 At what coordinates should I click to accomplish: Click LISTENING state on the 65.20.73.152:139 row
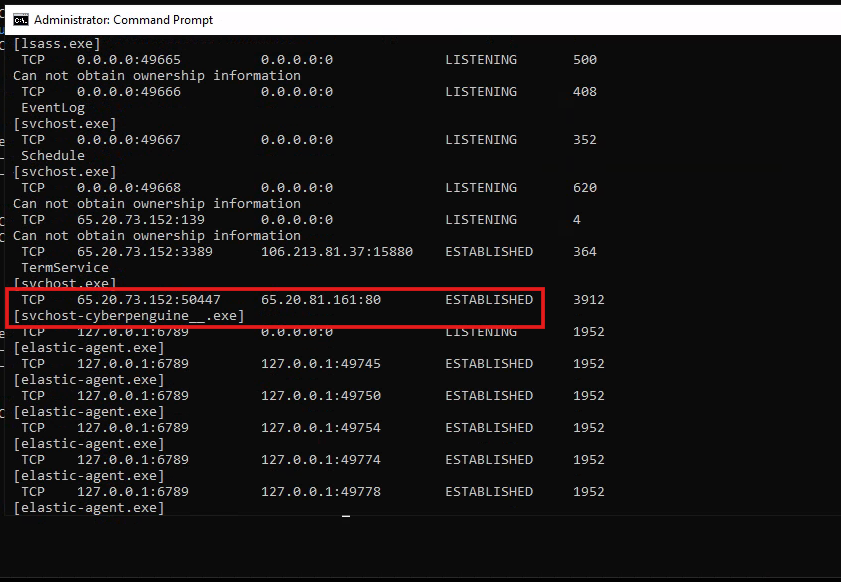tap(481, 219)
